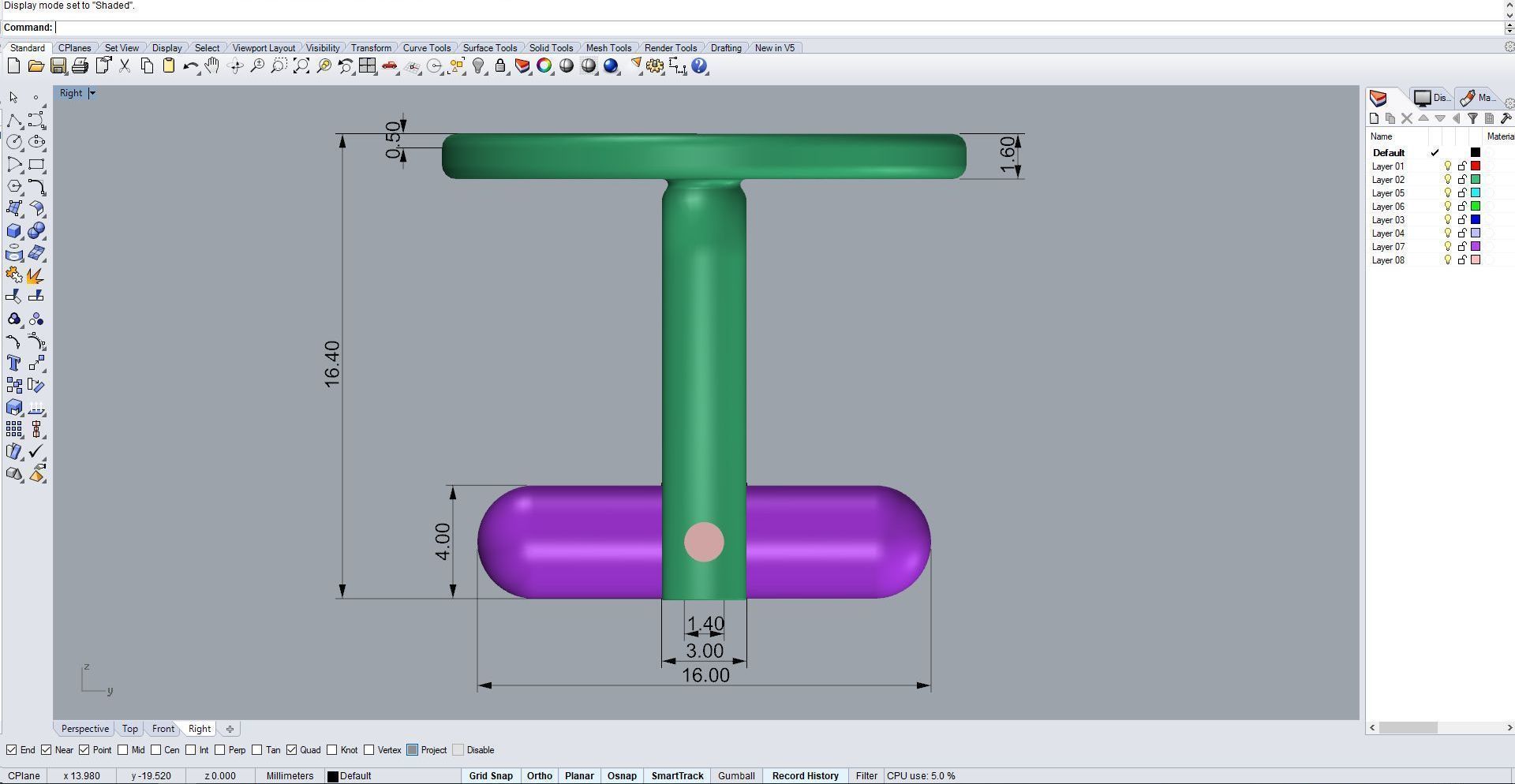Toggle Ortho mode in the status bar
Image resolution: width=1515 pixels, height=784 pixels.
coord(540,776)
